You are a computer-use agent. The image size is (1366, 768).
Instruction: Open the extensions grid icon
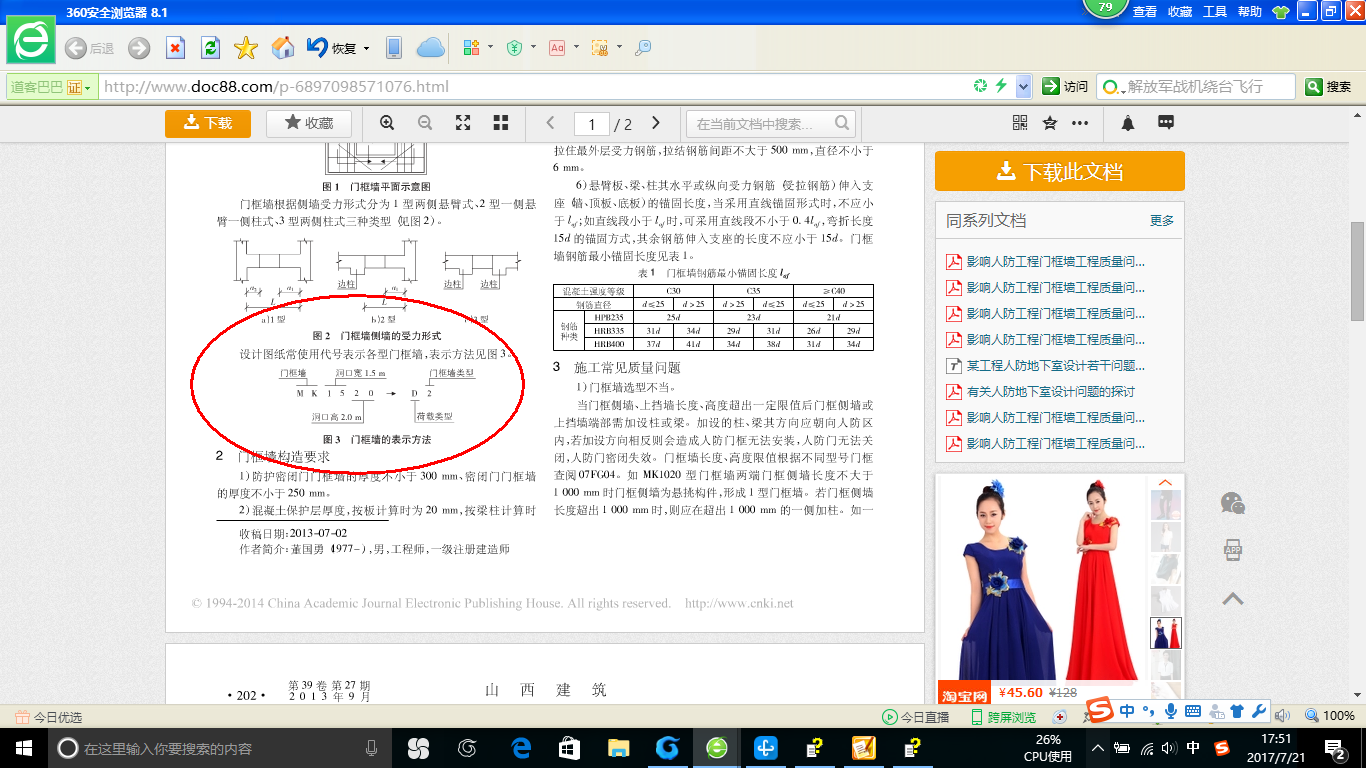coord(472,48)
